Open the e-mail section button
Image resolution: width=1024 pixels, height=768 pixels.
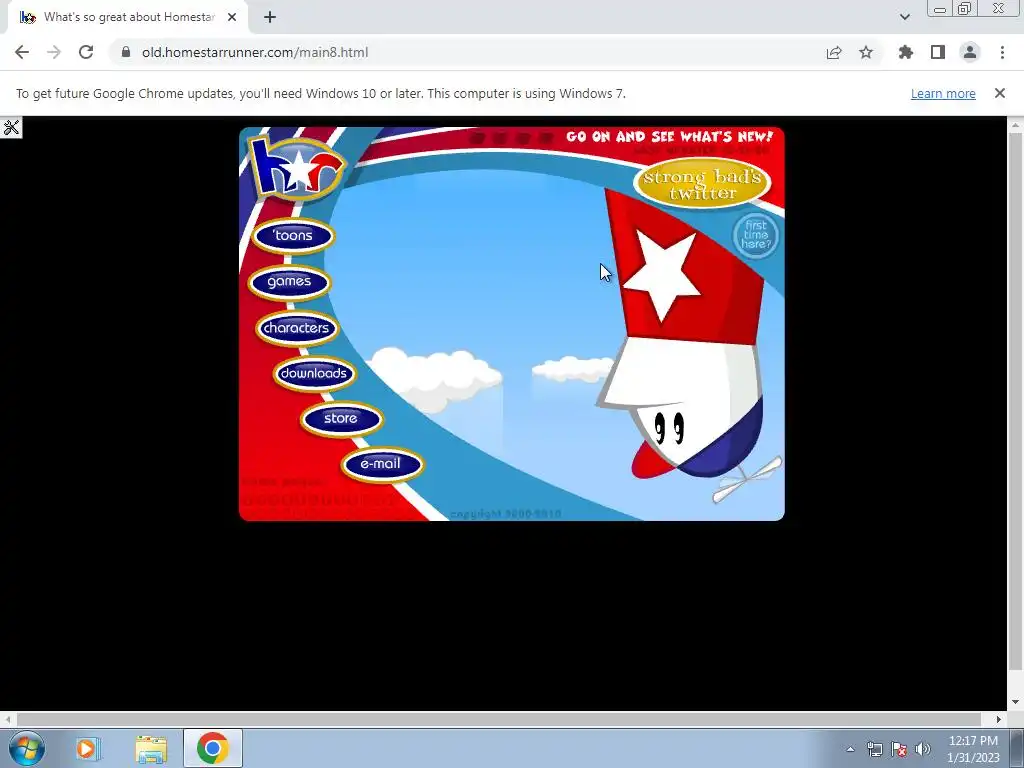pyautogui.click(x=382, y=464)
